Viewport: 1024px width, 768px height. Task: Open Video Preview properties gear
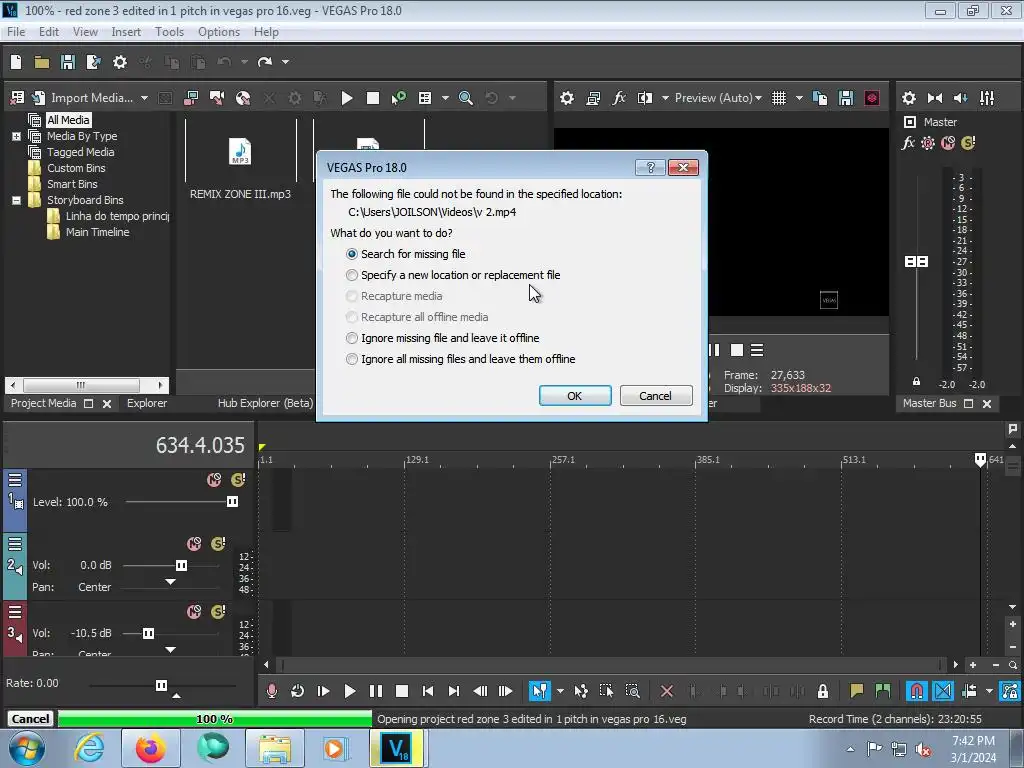click(567, 98)
